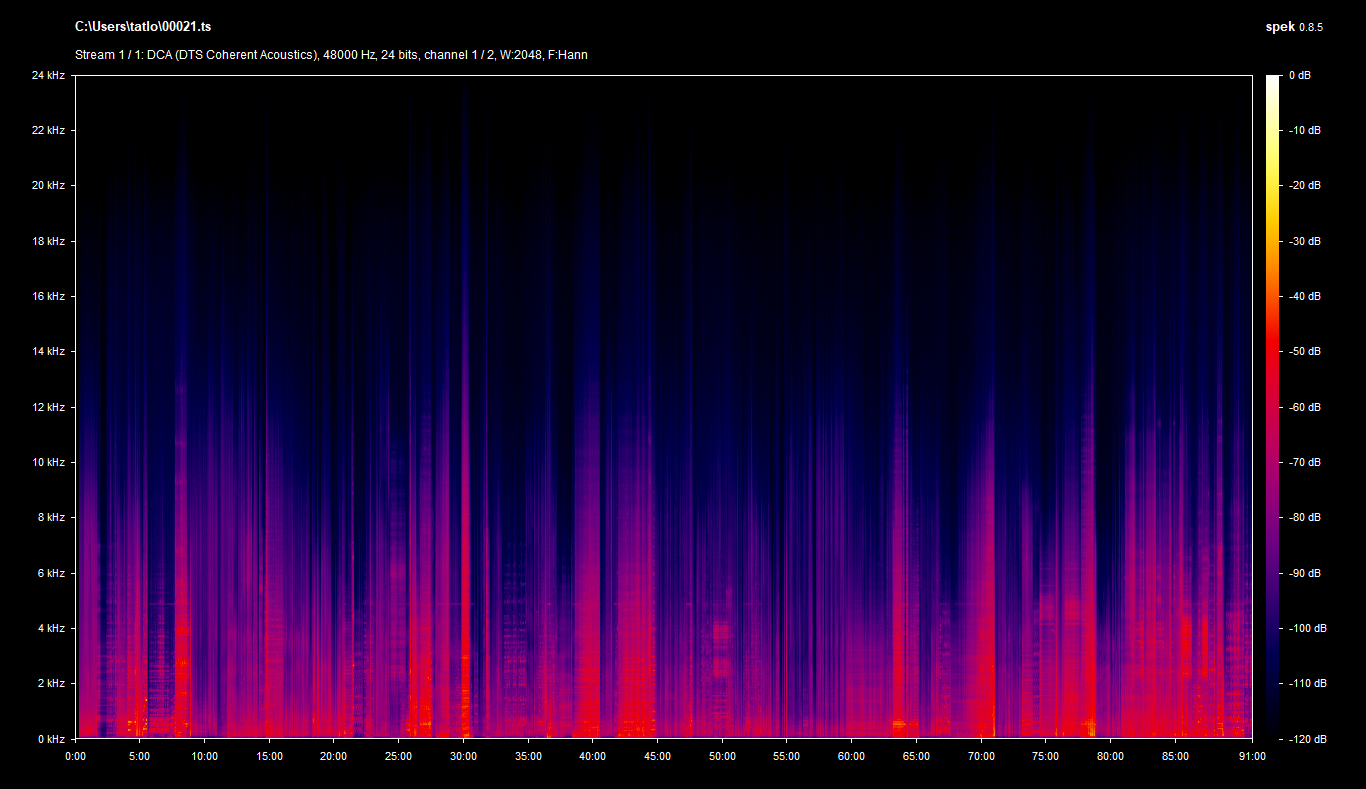Click the 0 kHz frequency axis label

(51, 739)
